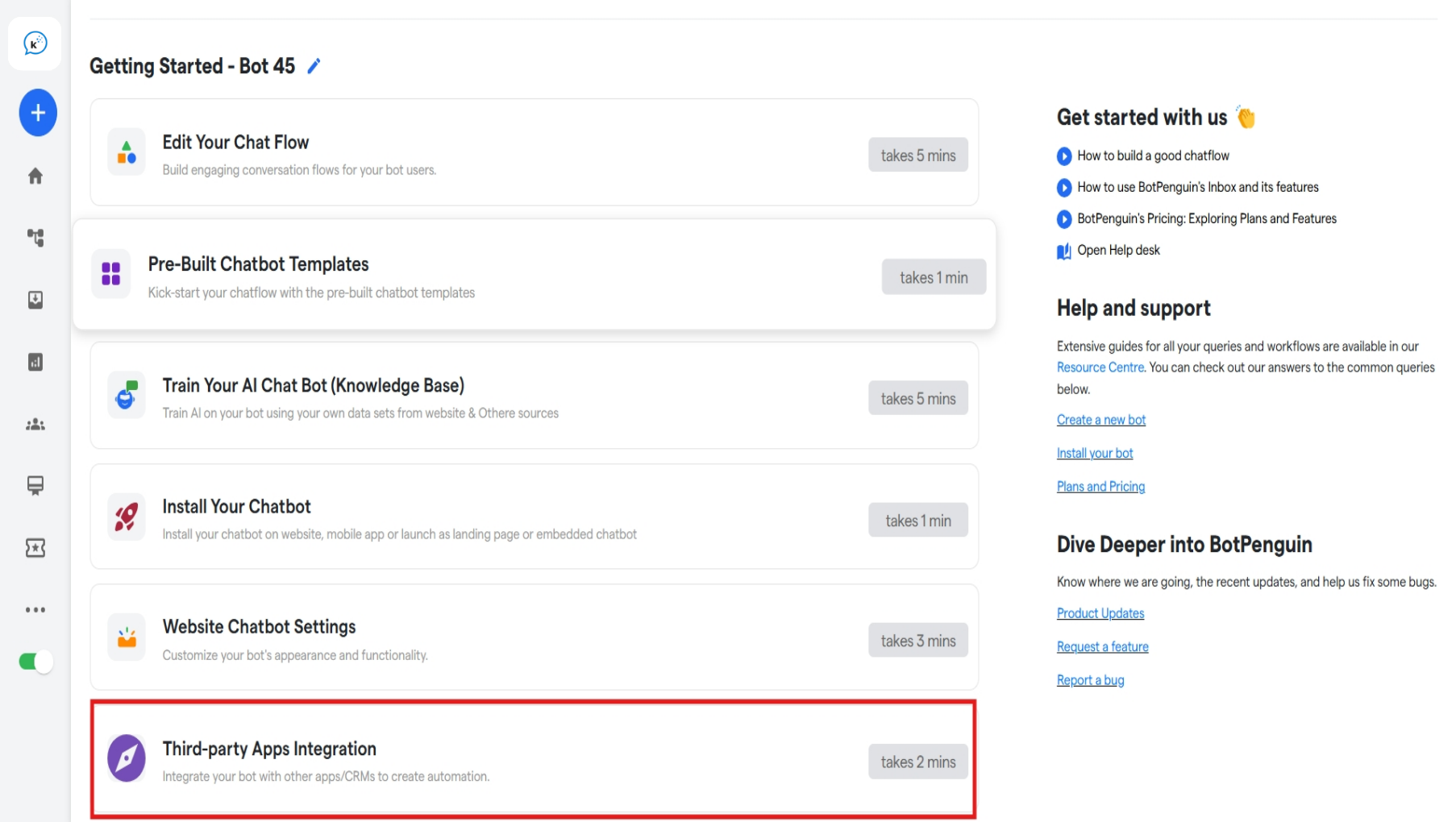Click 'takes 1 min' badge on Pre-Built Templates
The height and width of the screenshot is (822, 1456).
tap(934, 277)
